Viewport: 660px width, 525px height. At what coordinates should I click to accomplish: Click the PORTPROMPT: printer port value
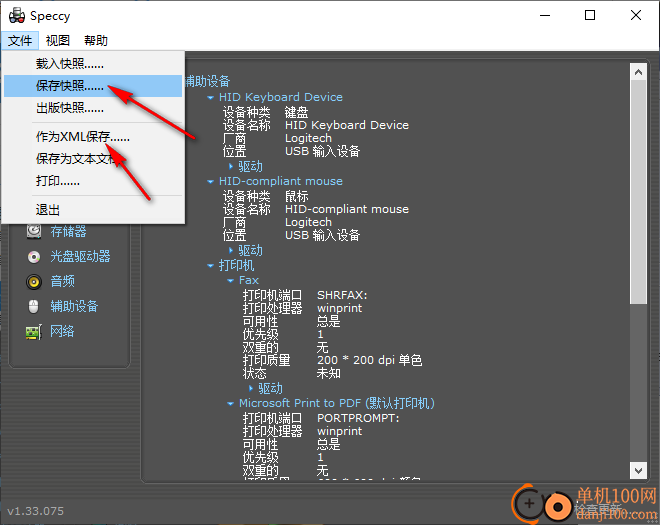[x=358, y=418]
